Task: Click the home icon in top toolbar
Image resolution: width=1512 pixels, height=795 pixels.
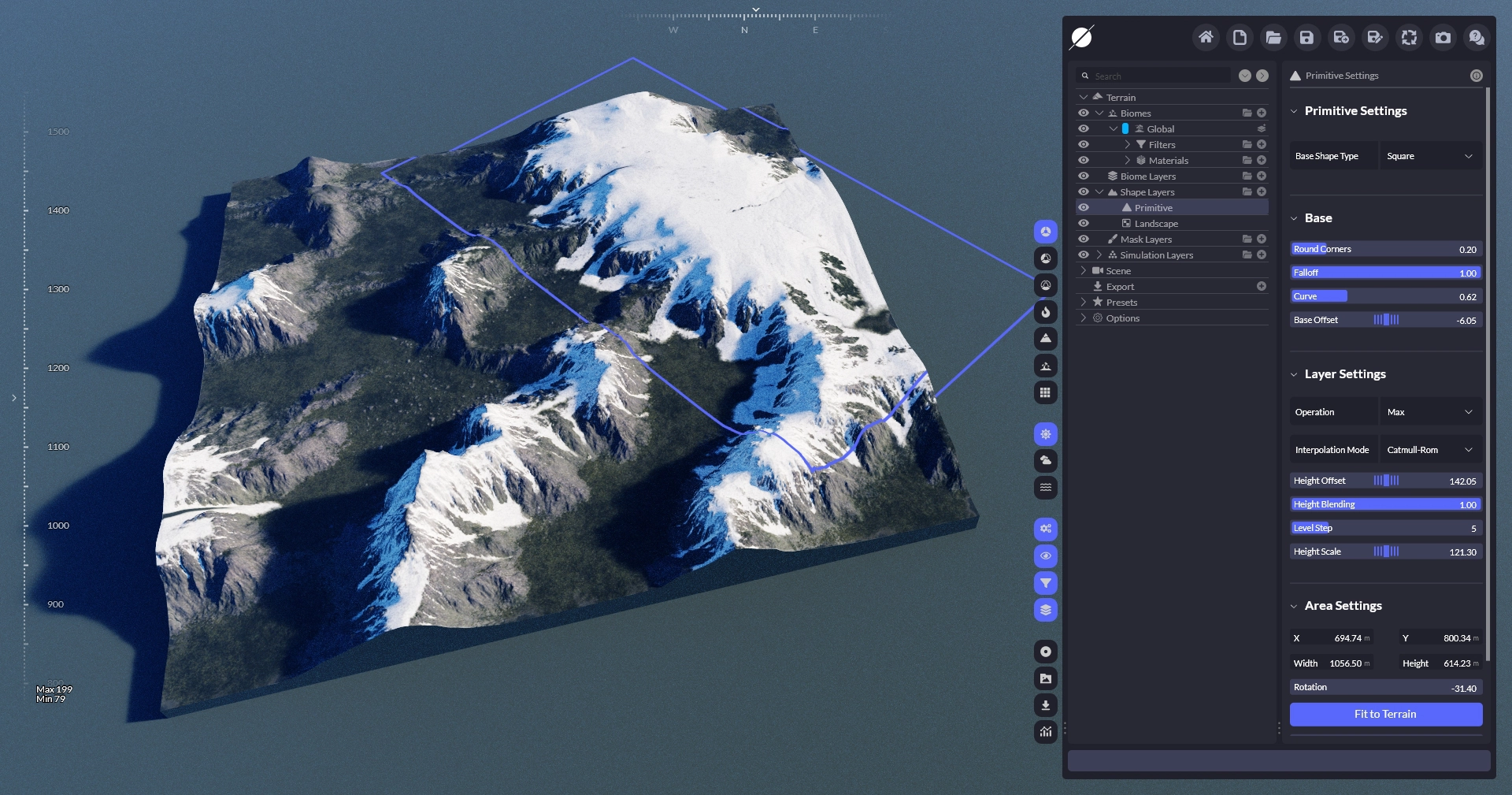Action: (1206, 37)
